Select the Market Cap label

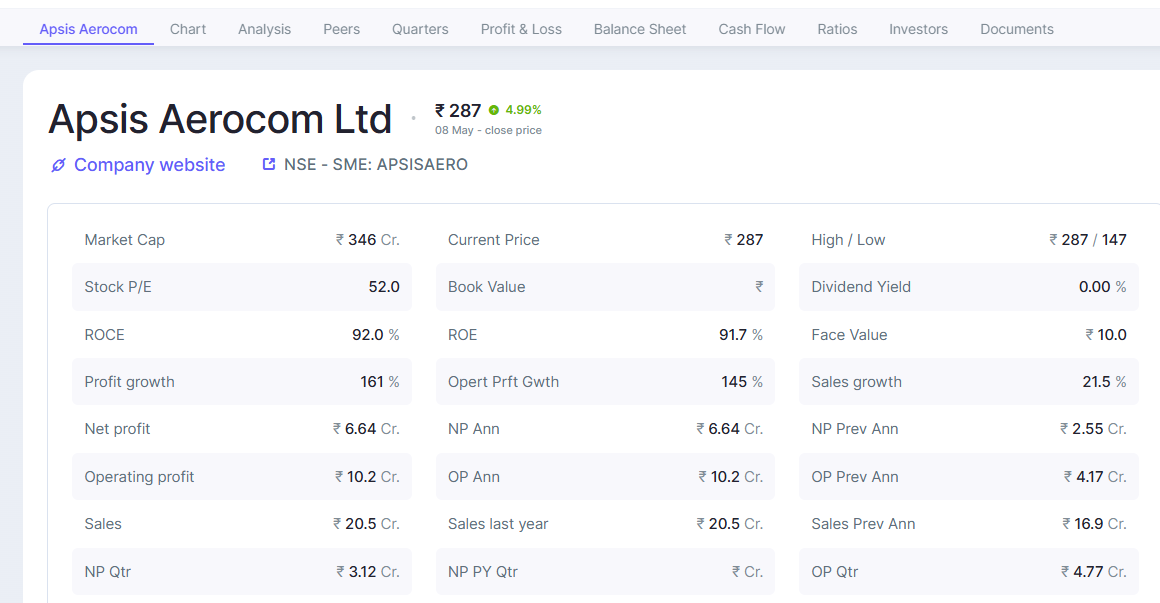[x=124, y=240]
